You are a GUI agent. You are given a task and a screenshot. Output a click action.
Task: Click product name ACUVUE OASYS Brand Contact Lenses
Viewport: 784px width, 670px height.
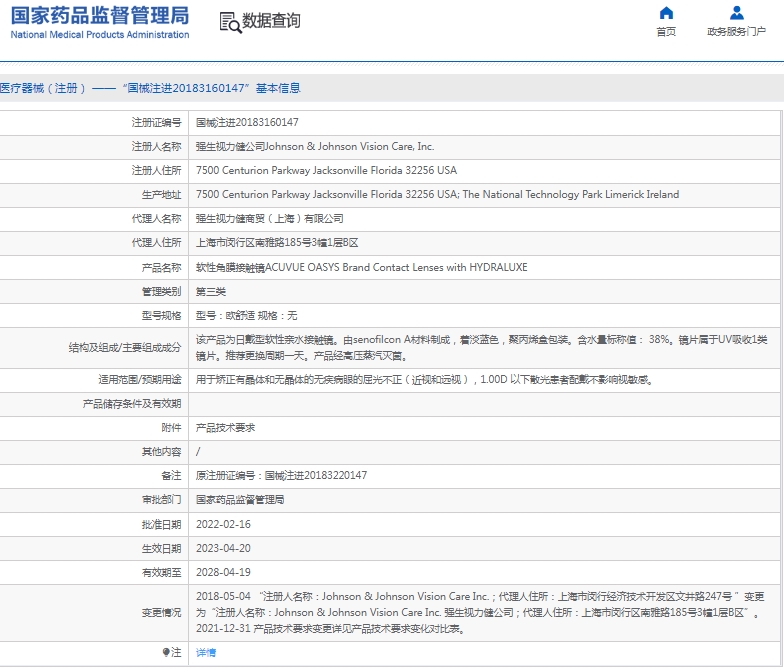coord(362,268)
